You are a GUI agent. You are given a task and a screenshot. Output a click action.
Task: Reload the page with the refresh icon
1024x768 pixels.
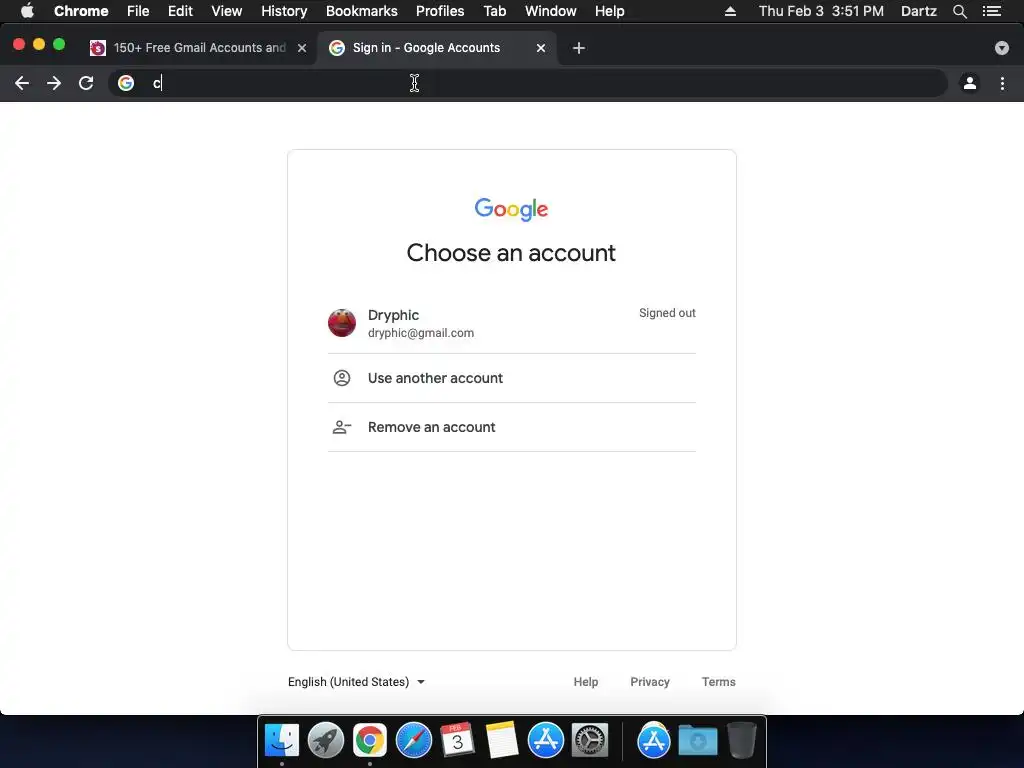86,83
